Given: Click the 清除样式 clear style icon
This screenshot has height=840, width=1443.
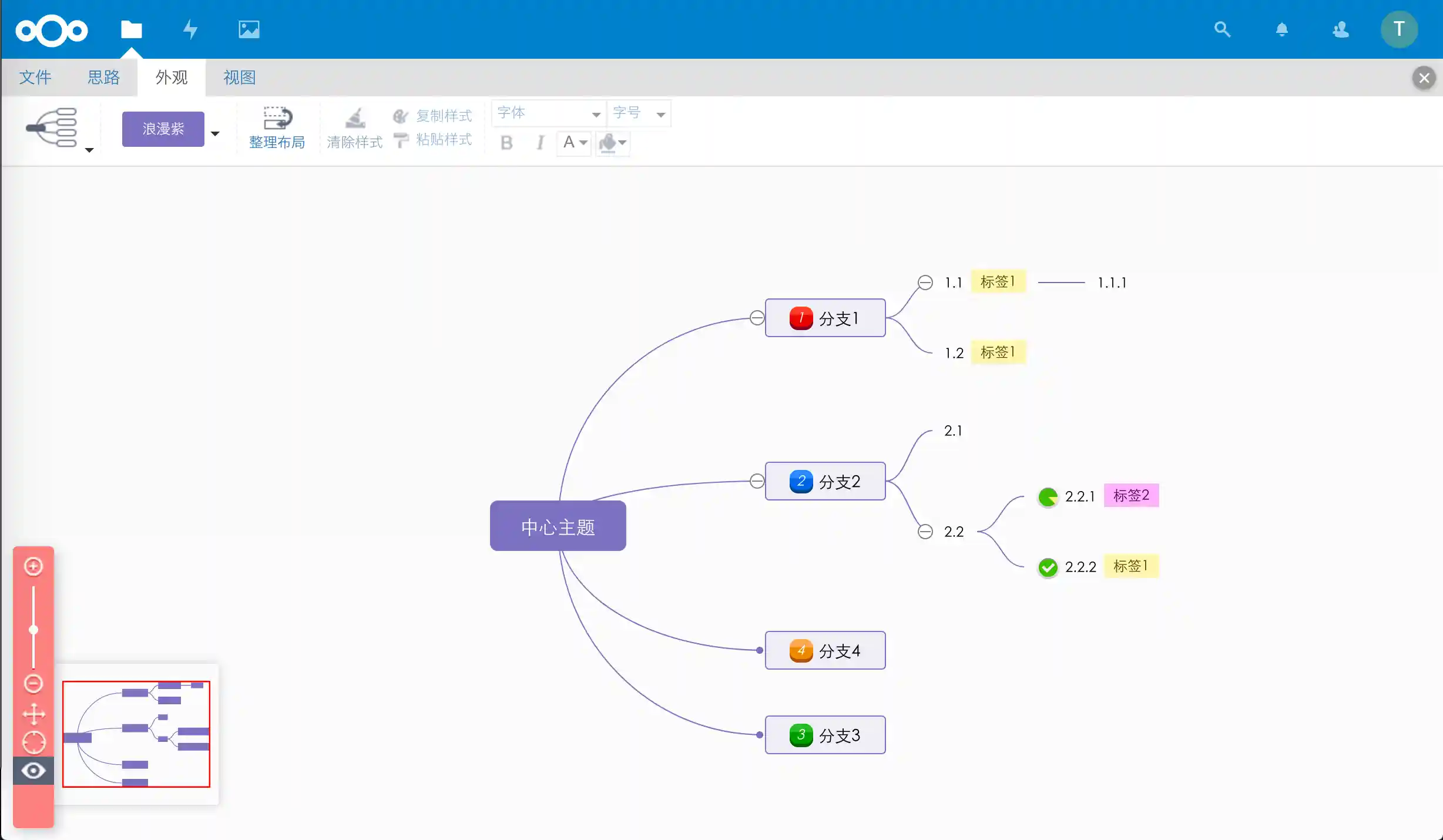Looking at the screenshot, I should point(354,120).
